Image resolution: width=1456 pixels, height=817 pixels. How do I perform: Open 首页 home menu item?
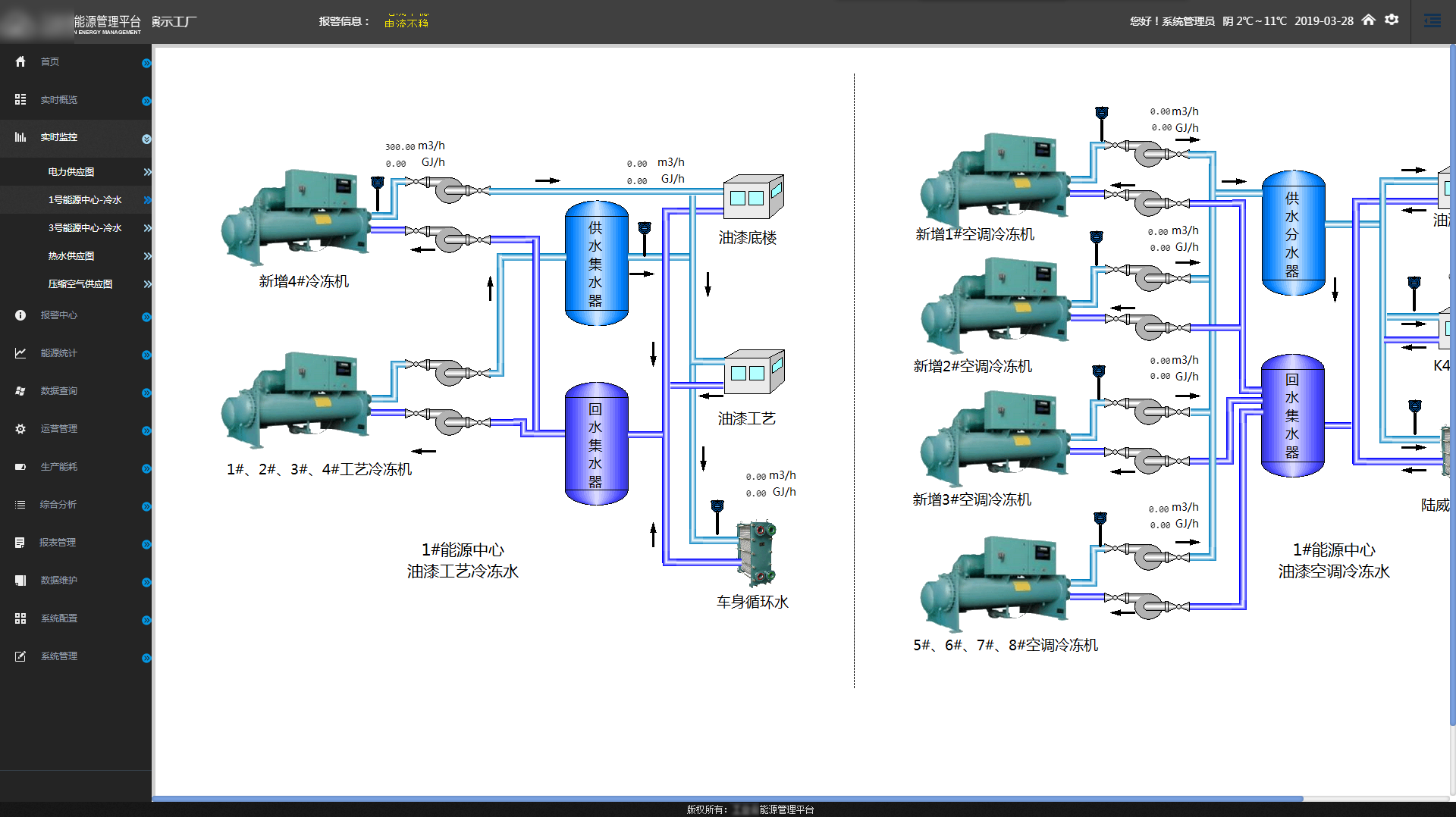76,62
